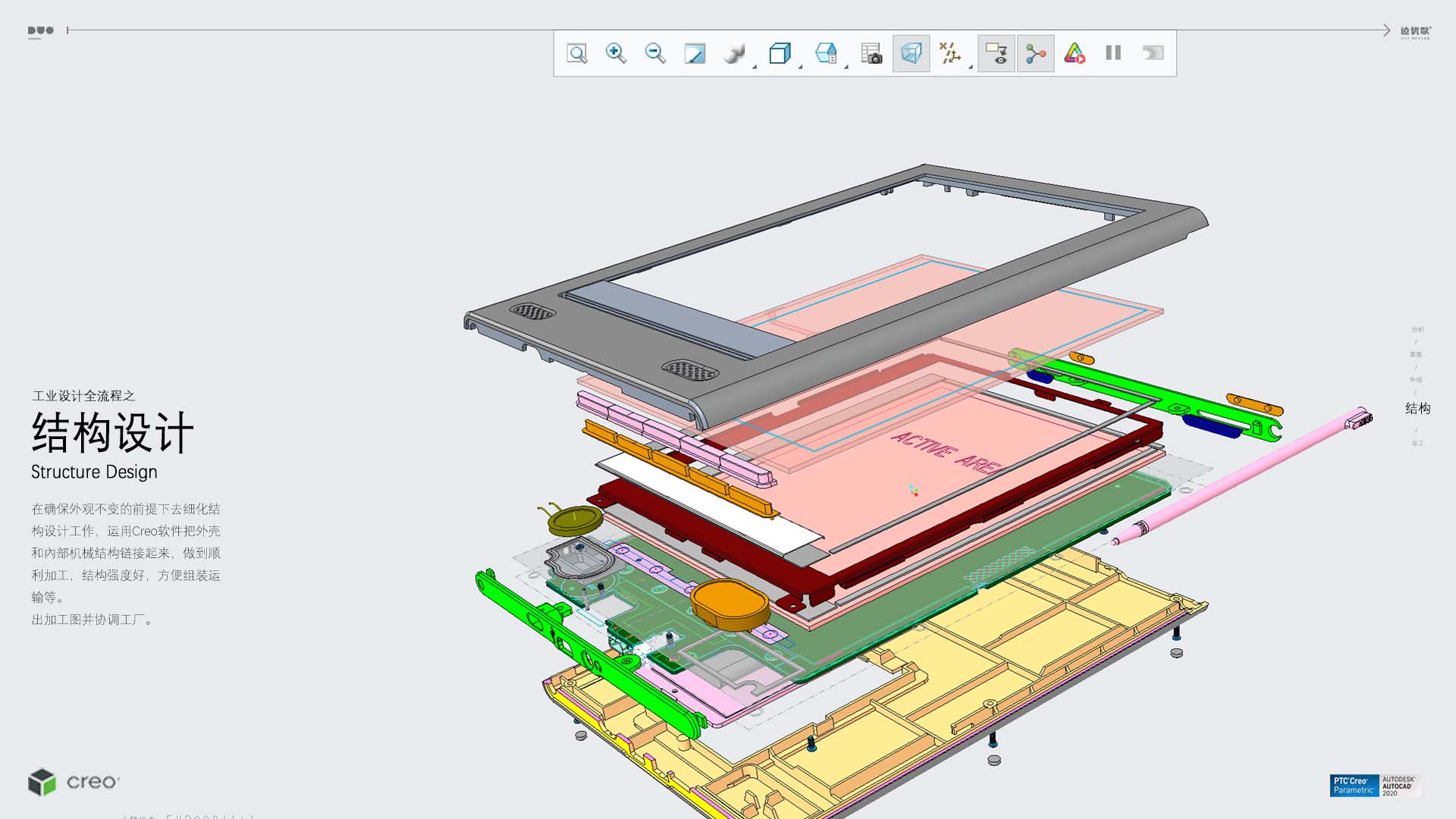Pause simulation with pause button

click(x=1113, y=53)
